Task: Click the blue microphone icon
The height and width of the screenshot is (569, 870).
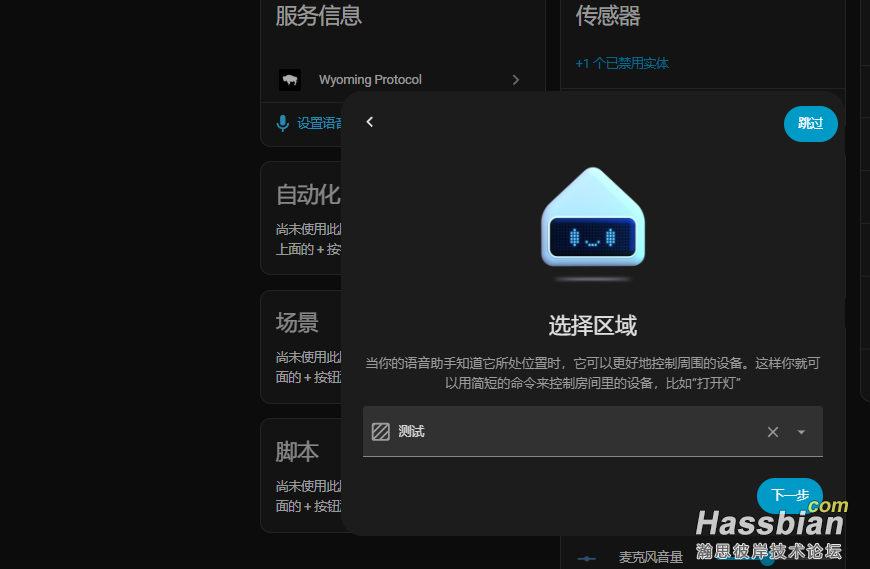Action: tap(283, 123)
